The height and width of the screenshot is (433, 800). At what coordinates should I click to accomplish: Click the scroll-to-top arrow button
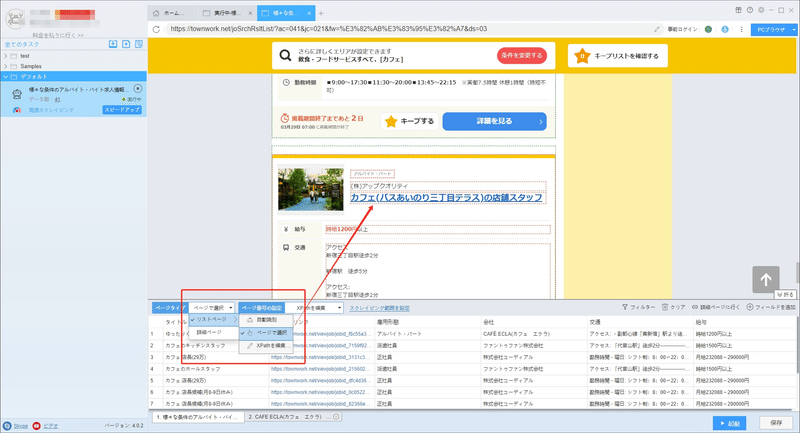point(766,279)
